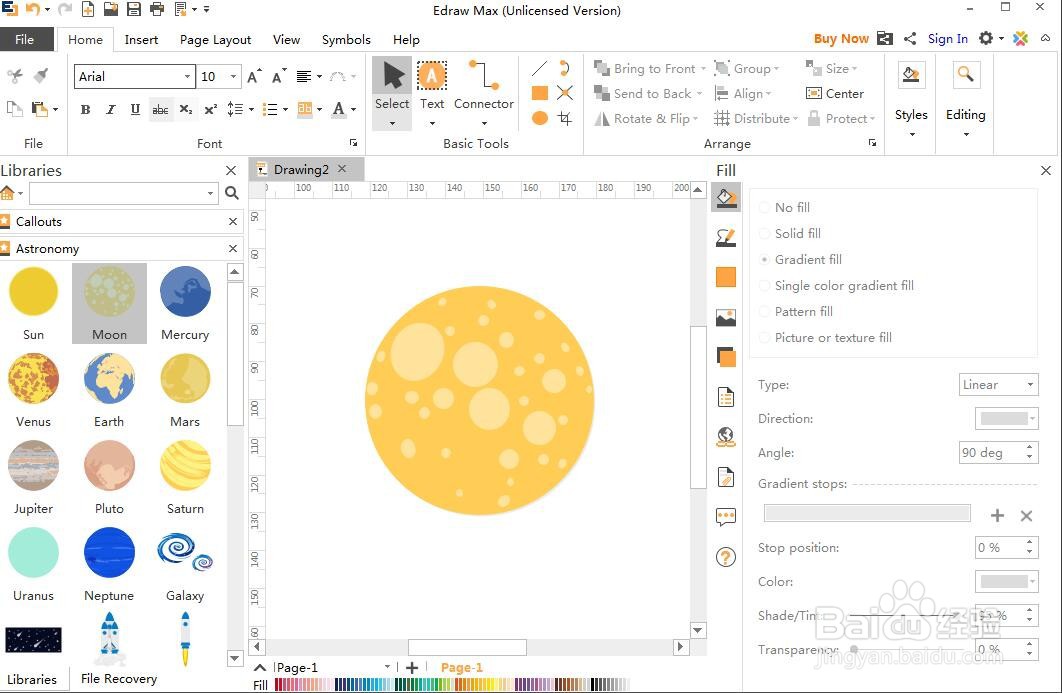This screenshot has height=693, width=1062.
Task: Select the line drawing tool
Action: point(540,68)
